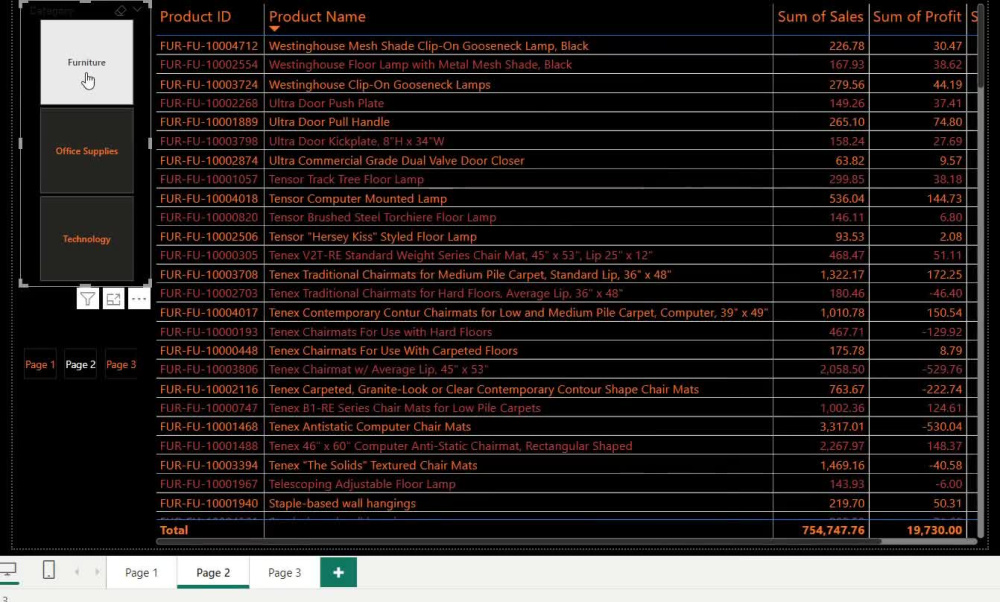
Task: Switch to the Page 3 tab
Action: tap(283, 572)
